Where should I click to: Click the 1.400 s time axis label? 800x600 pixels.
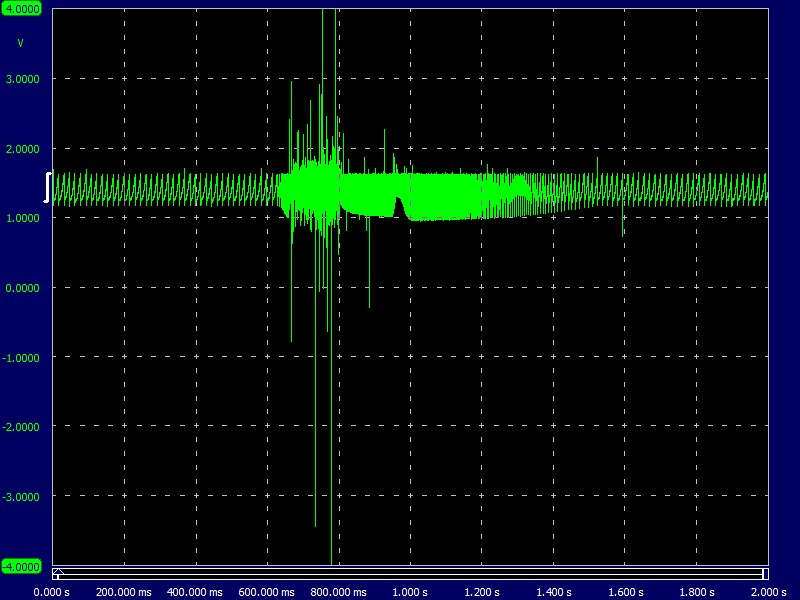[554, 592]
